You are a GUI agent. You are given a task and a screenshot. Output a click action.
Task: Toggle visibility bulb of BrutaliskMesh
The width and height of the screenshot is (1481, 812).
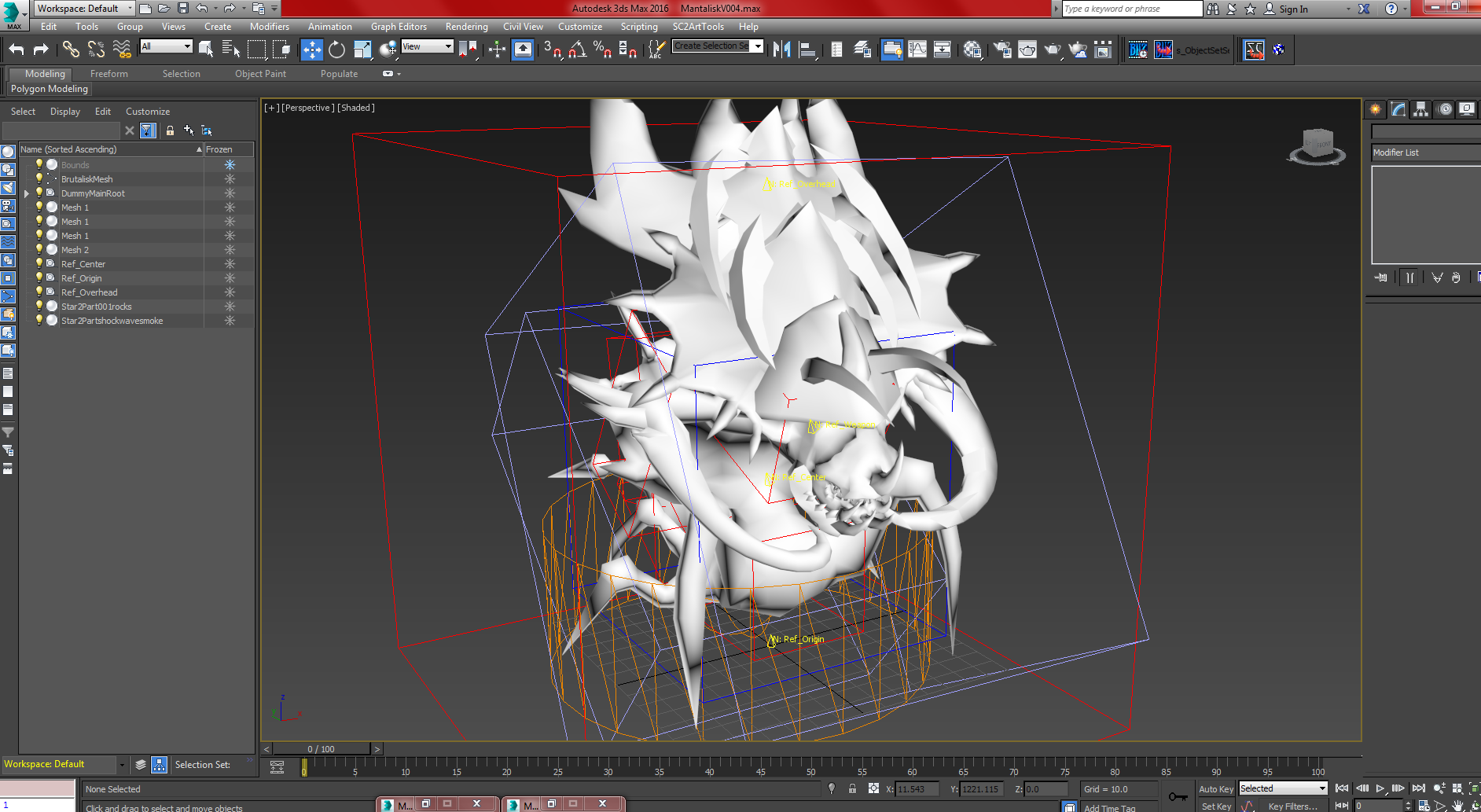pos(39,178)
